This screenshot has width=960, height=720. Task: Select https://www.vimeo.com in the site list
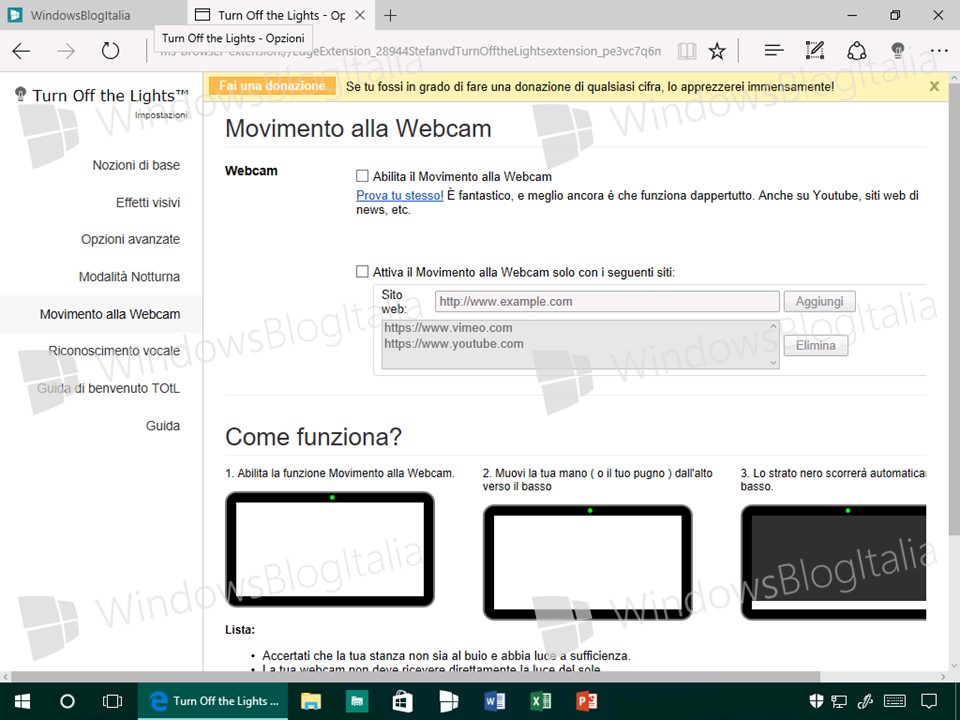(448, 328)
